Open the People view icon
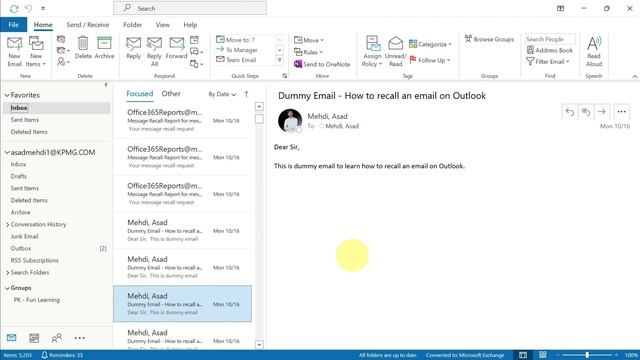The height and width of the screenshot is (360, 640). [x=57, y=338]
